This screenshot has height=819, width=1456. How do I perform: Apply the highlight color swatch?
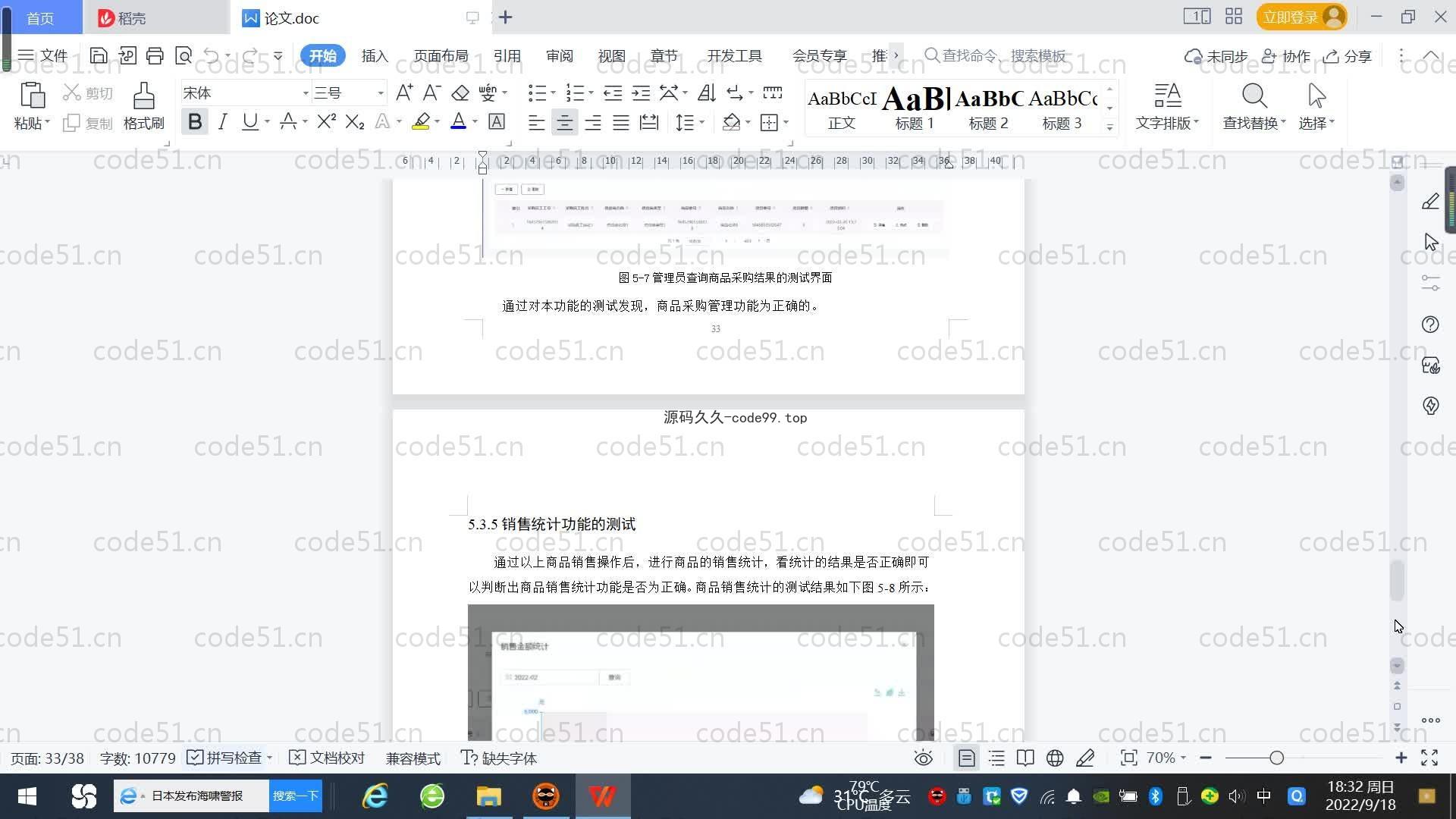[420, 122]
